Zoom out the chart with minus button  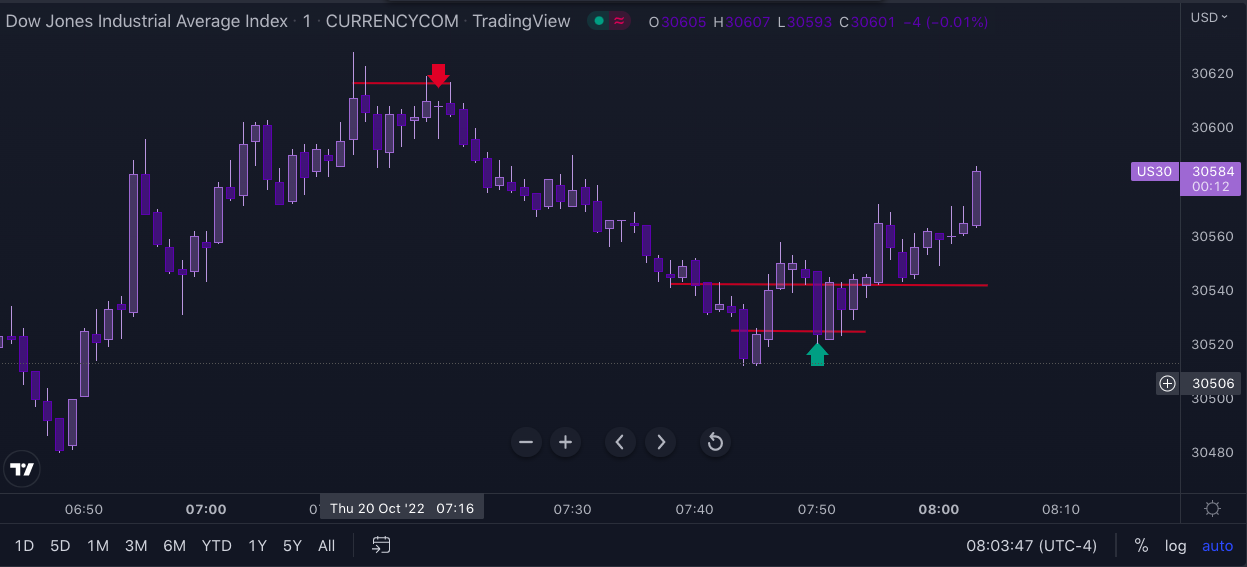click(x=526, y=442)
